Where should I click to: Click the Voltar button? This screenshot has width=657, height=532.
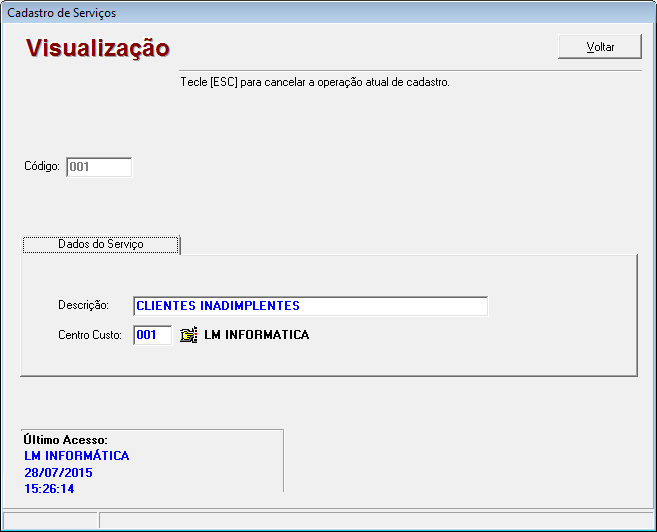click(x=600, y=47)
